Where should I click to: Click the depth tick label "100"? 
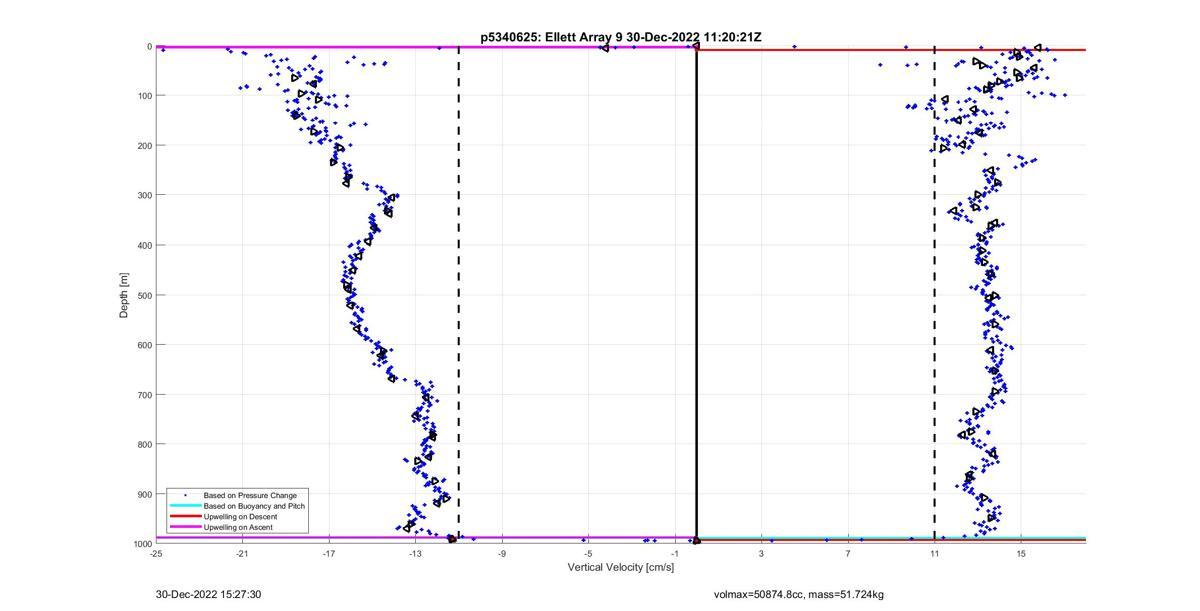pos(144,96)
